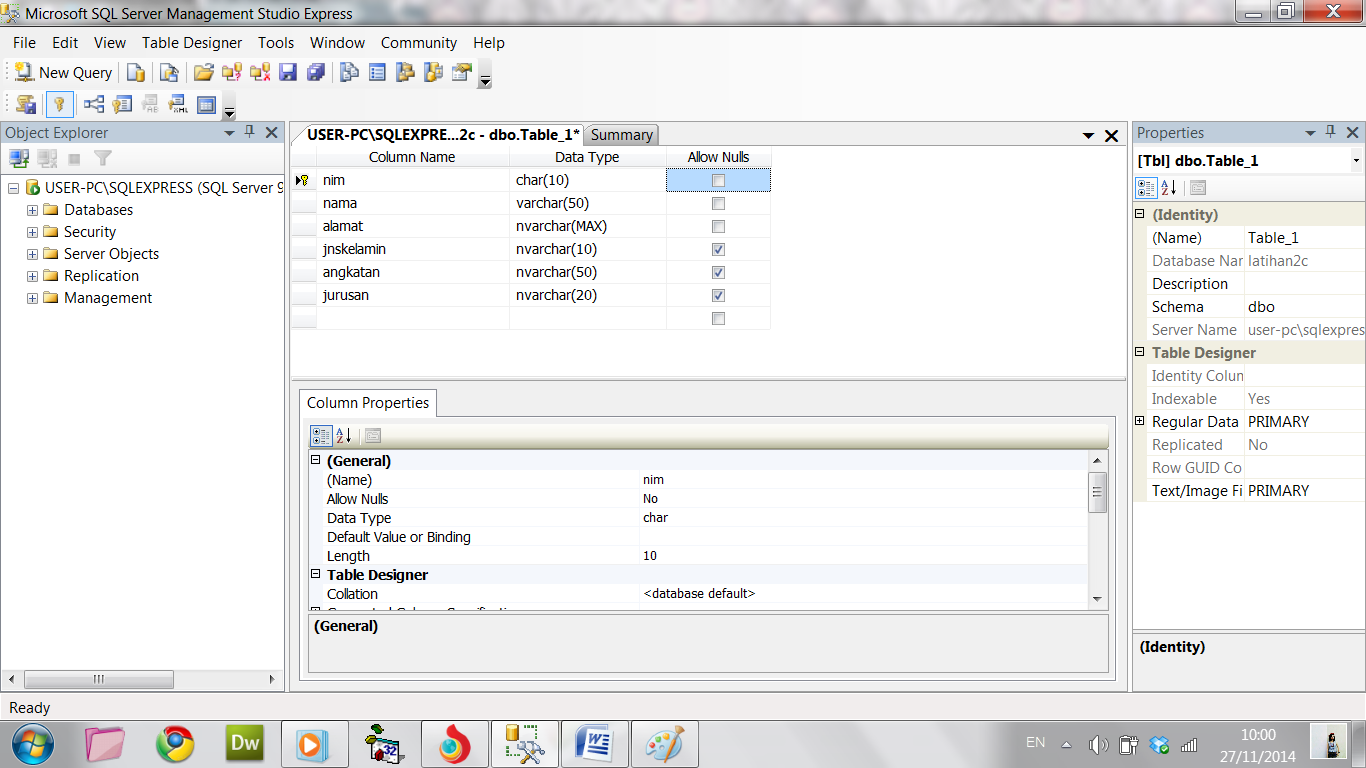Open the Registered Servers window icon
Image resolution: width=1366 pixels, height=768 pixels.
pos(349,72)
